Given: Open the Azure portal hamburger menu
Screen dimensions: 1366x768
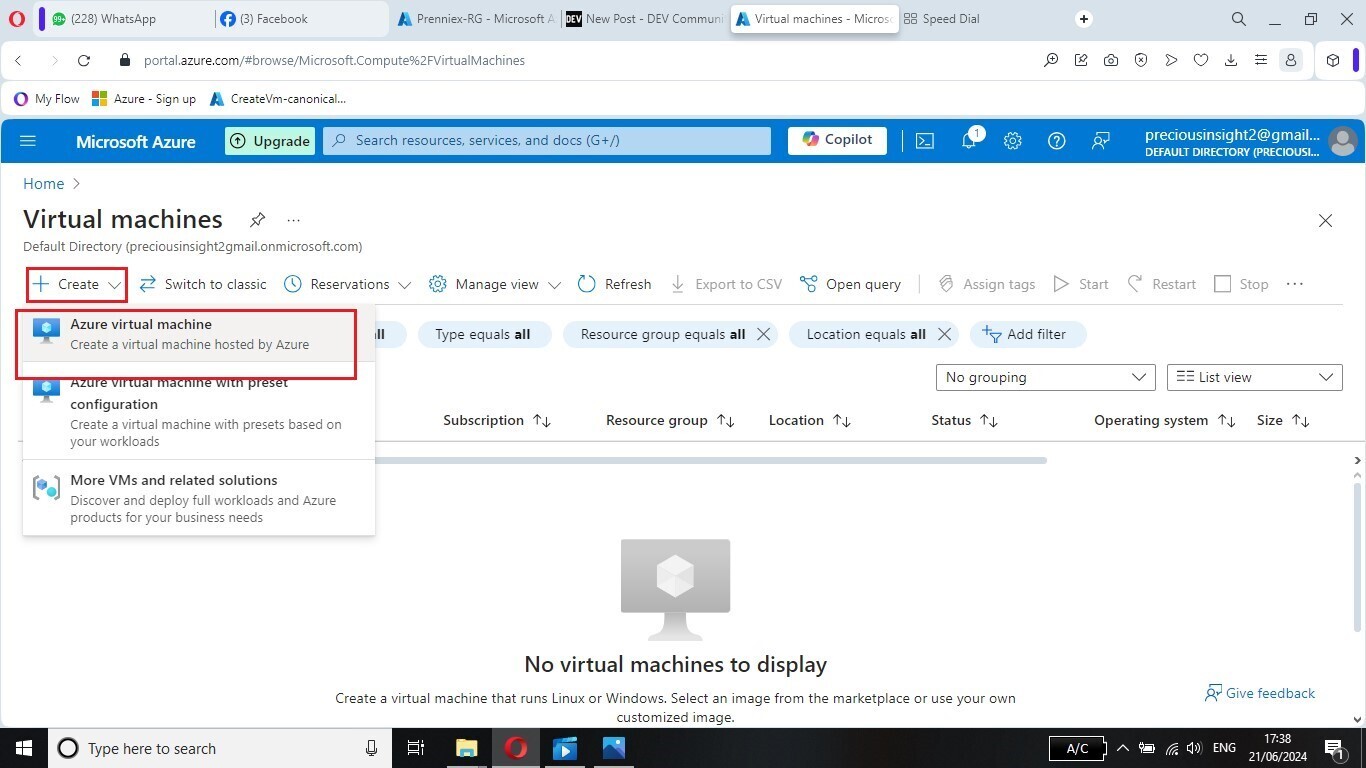Looking at the screenshot, I should (28, 141).
